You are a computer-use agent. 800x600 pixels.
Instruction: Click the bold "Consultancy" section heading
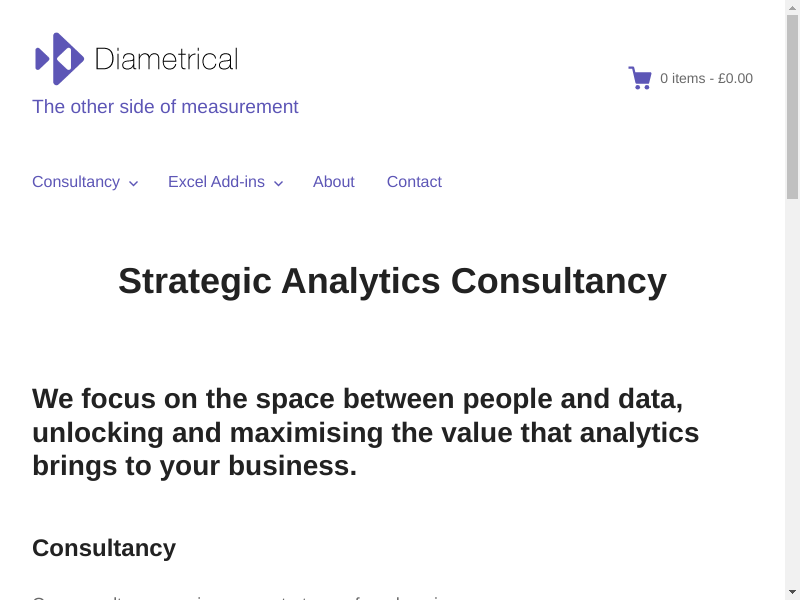[104, 548]
